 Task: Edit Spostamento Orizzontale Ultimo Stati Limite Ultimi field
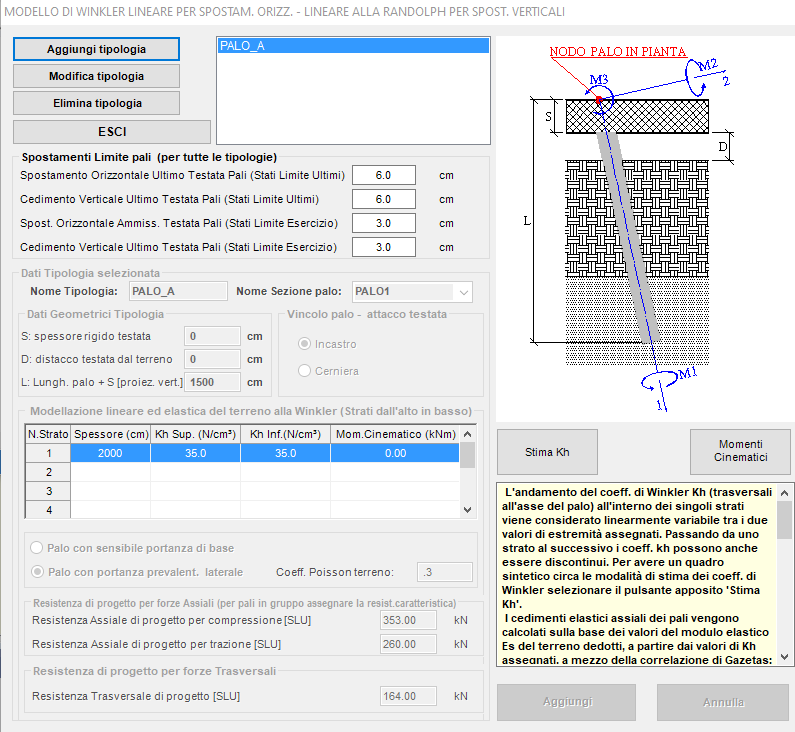tap(384, 175)
